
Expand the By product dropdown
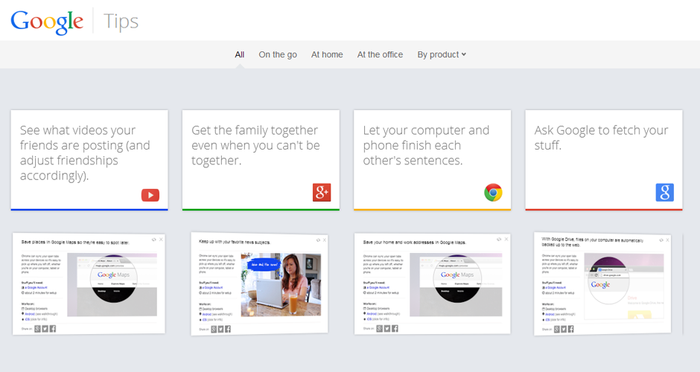pos(442,54)
